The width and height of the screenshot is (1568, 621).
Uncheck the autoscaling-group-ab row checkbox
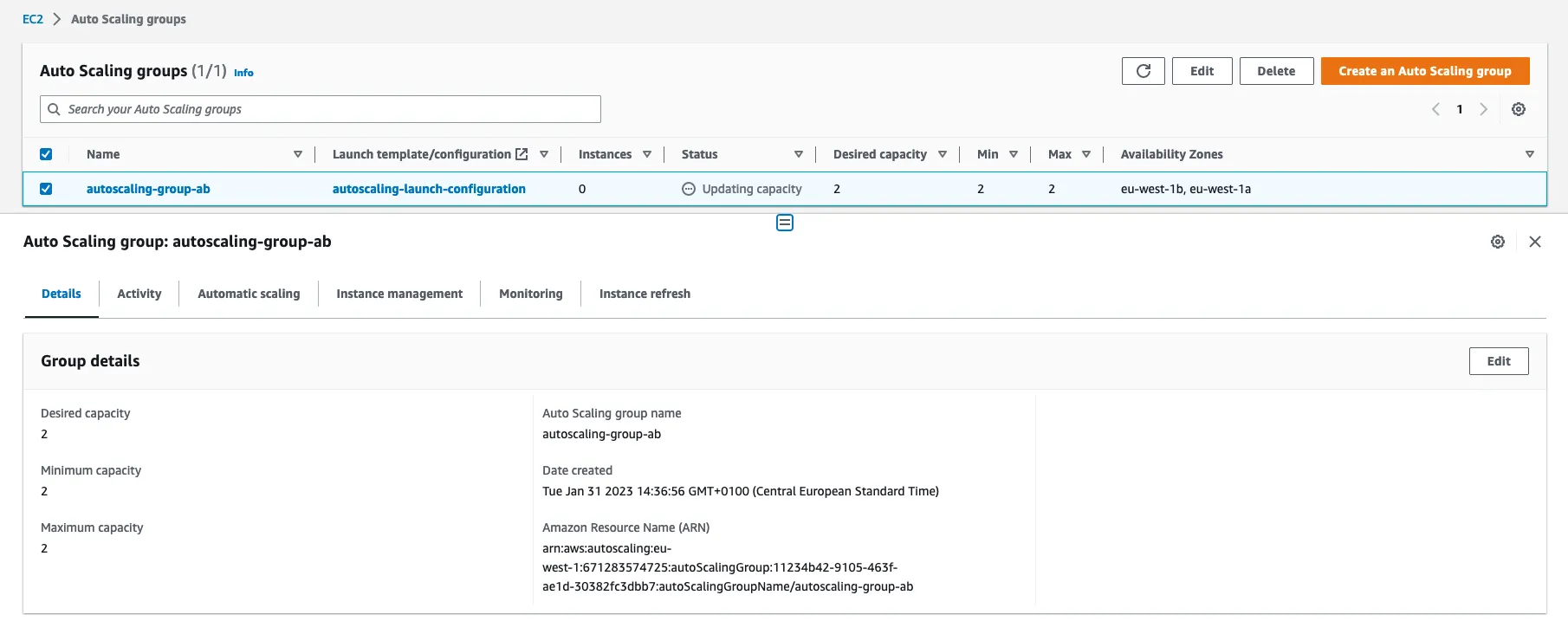point(46,189)
